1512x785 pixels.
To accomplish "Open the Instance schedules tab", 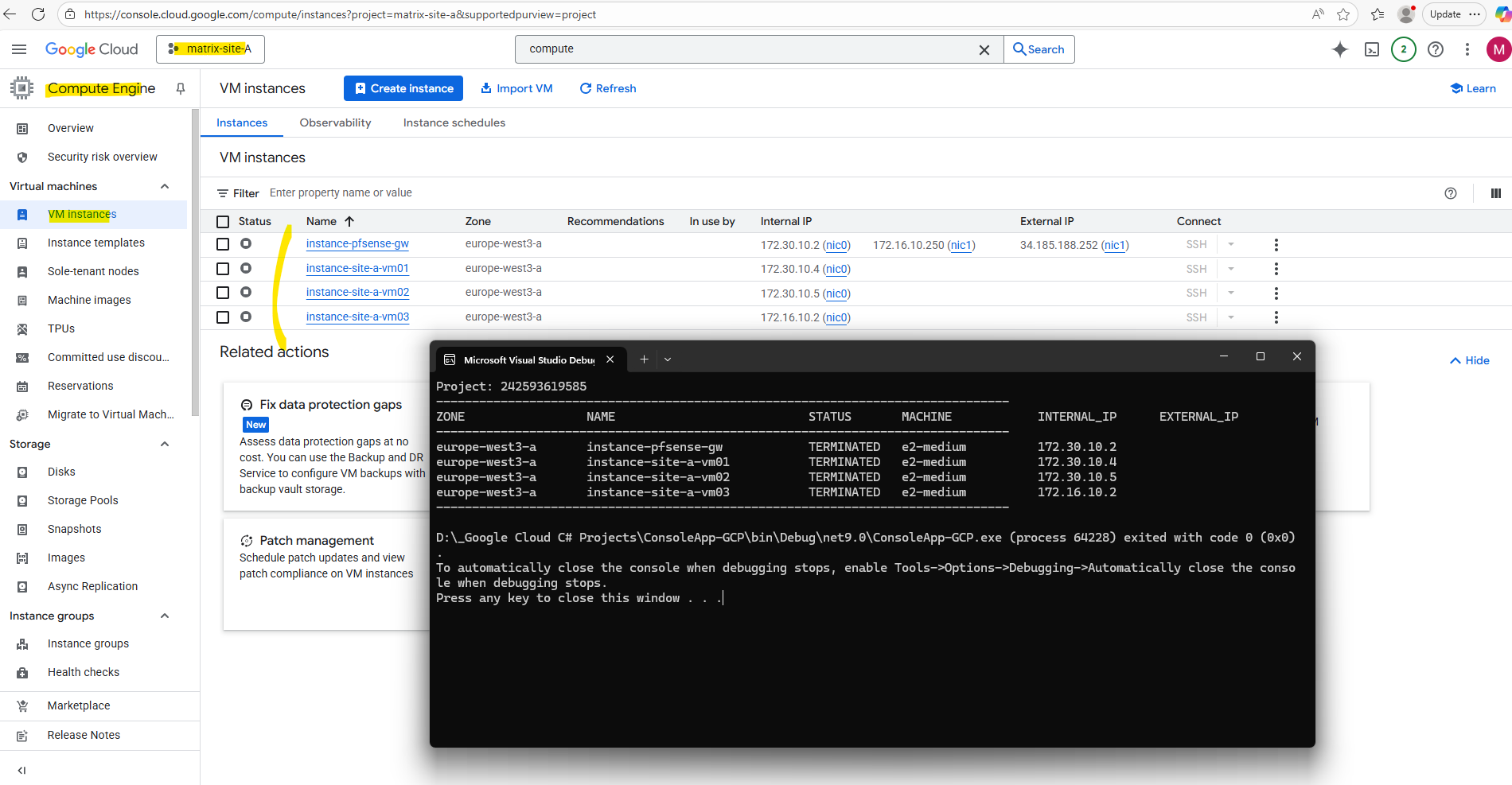I will point(454,122).
